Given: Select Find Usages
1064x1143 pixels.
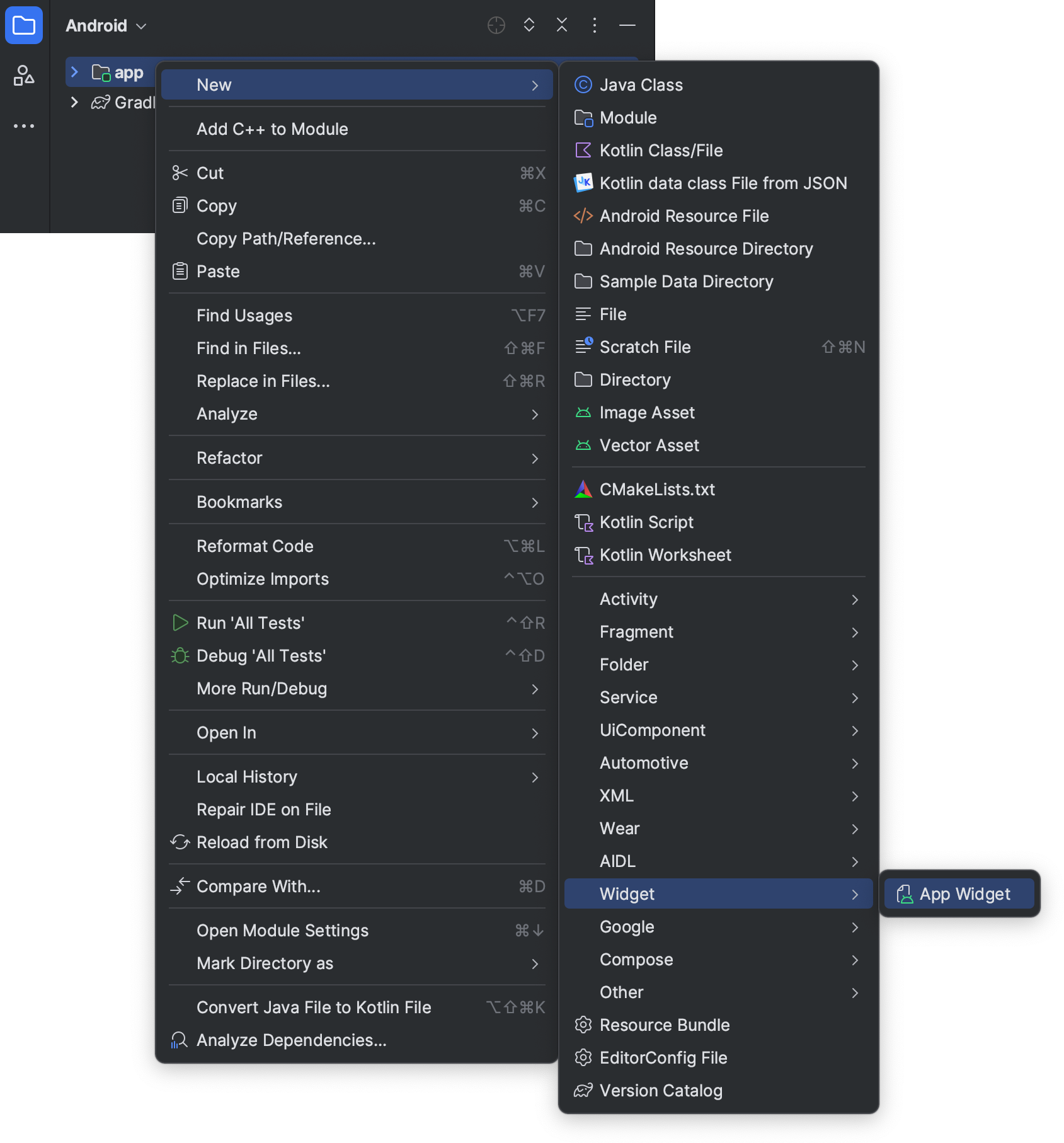Looking at the screenshot, I should pos(357,315).
